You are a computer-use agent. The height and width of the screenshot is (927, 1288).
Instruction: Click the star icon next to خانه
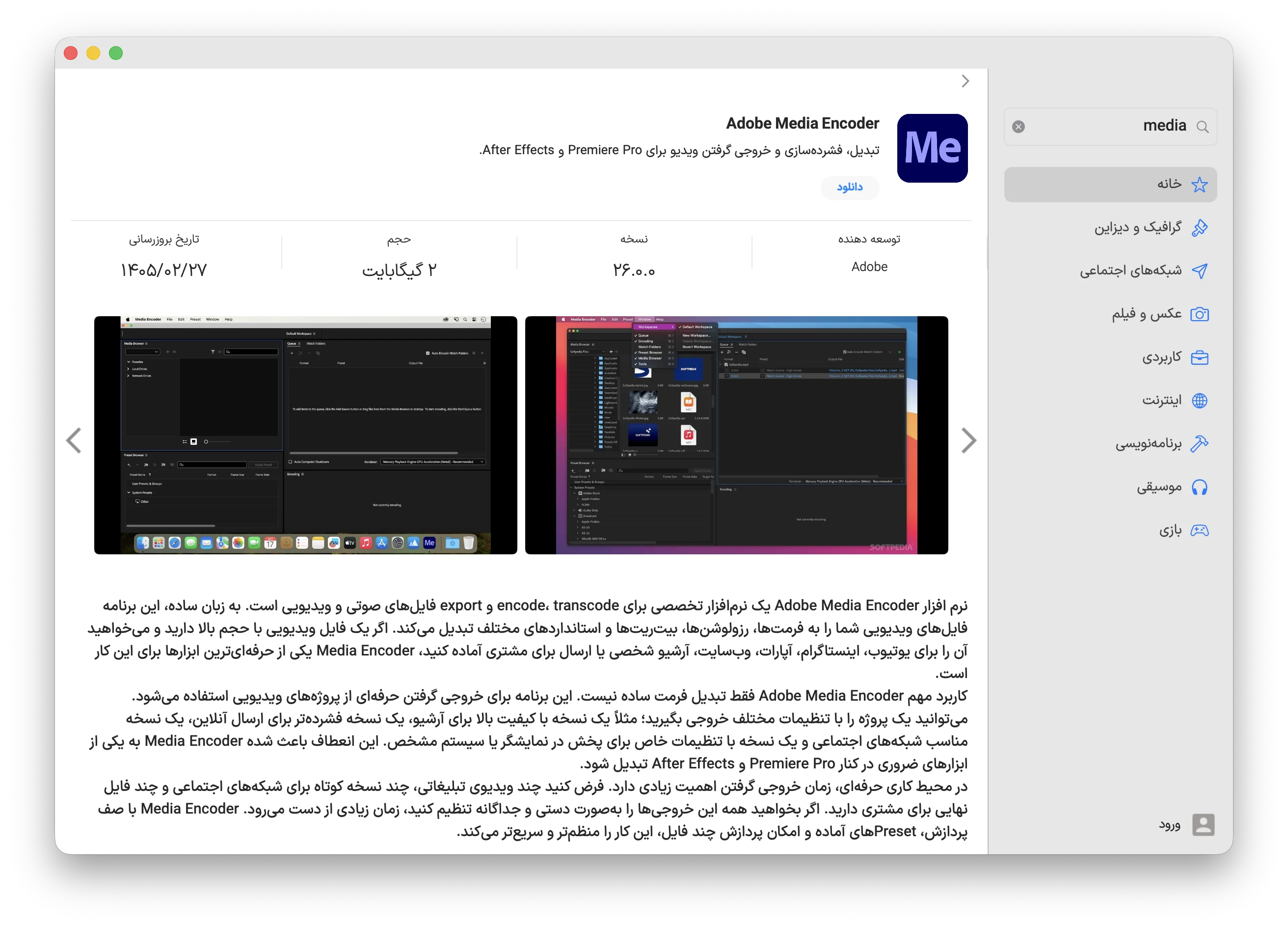click(x=1200, y=184)
